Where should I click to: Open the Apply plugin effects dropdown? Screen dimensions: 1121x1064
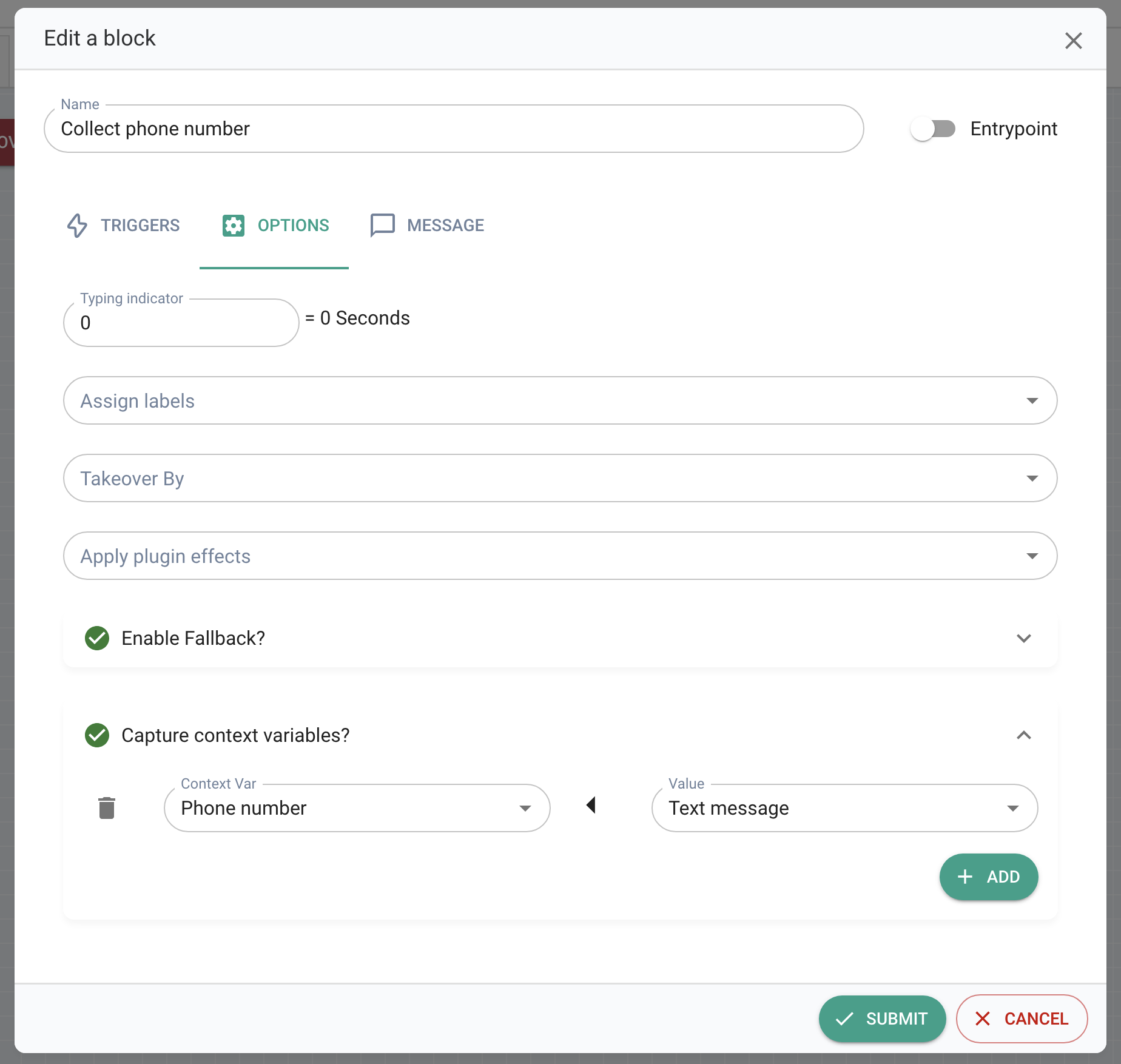(x=1032, y=556)
